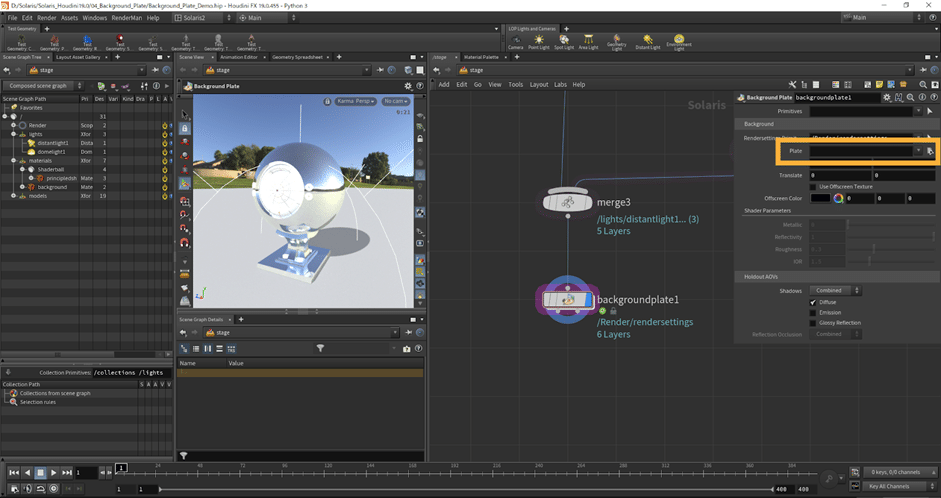The width and height of the screenshot is (941, 498).
Task: Open the Plate file chooser icon
Action: click(x=929, y=150)
